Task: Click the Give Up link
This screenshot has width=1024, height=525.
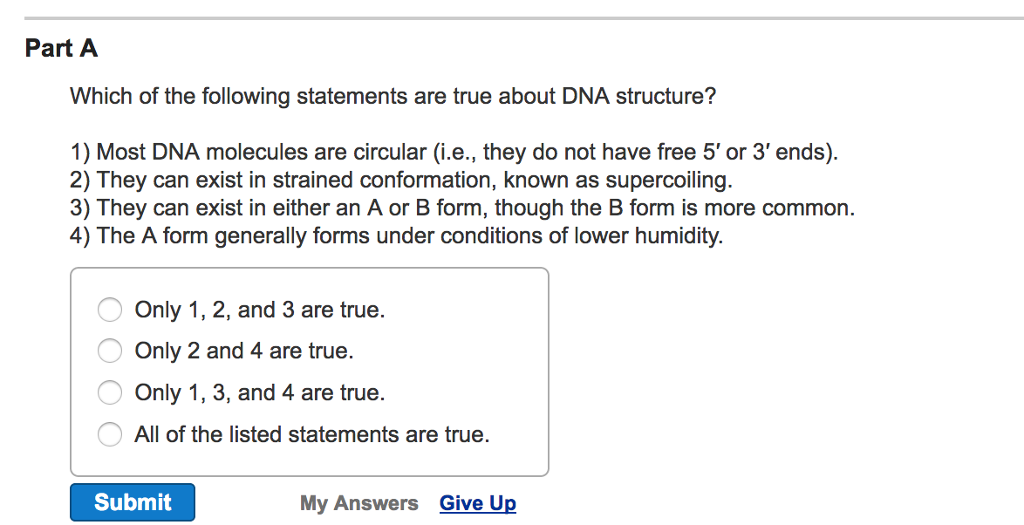Action: click(478, 503)
